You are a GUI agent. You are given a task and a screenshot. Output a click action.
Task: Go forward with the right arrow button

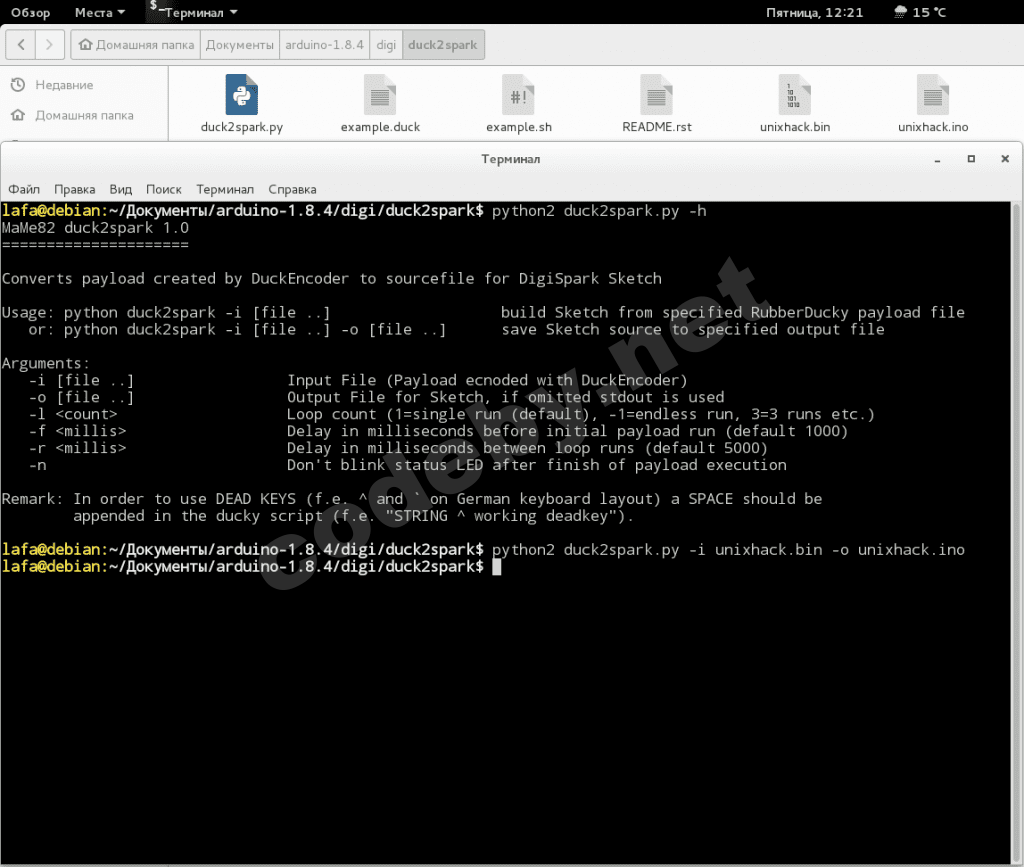pyautogui.click(x=52, y=45)
